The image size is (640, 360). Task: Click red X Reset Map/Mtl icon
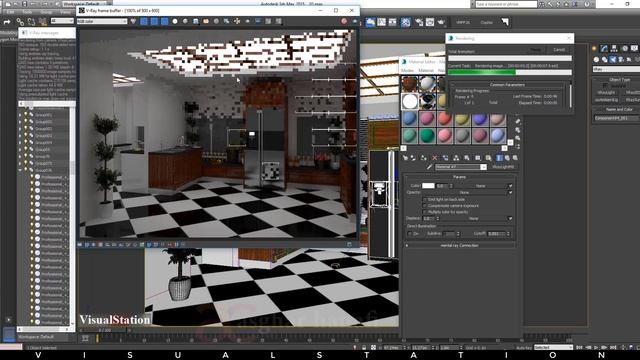(434, 158)
